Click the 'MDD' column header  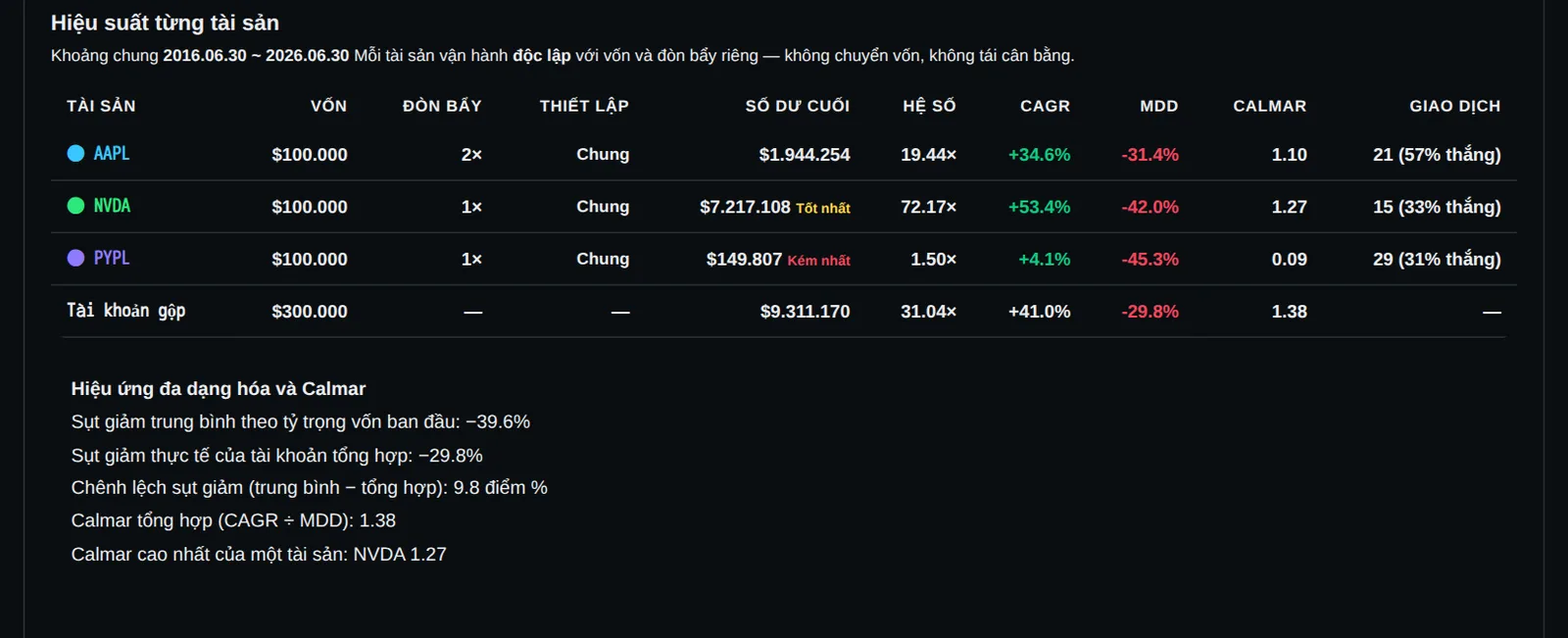click(1159, 106)
